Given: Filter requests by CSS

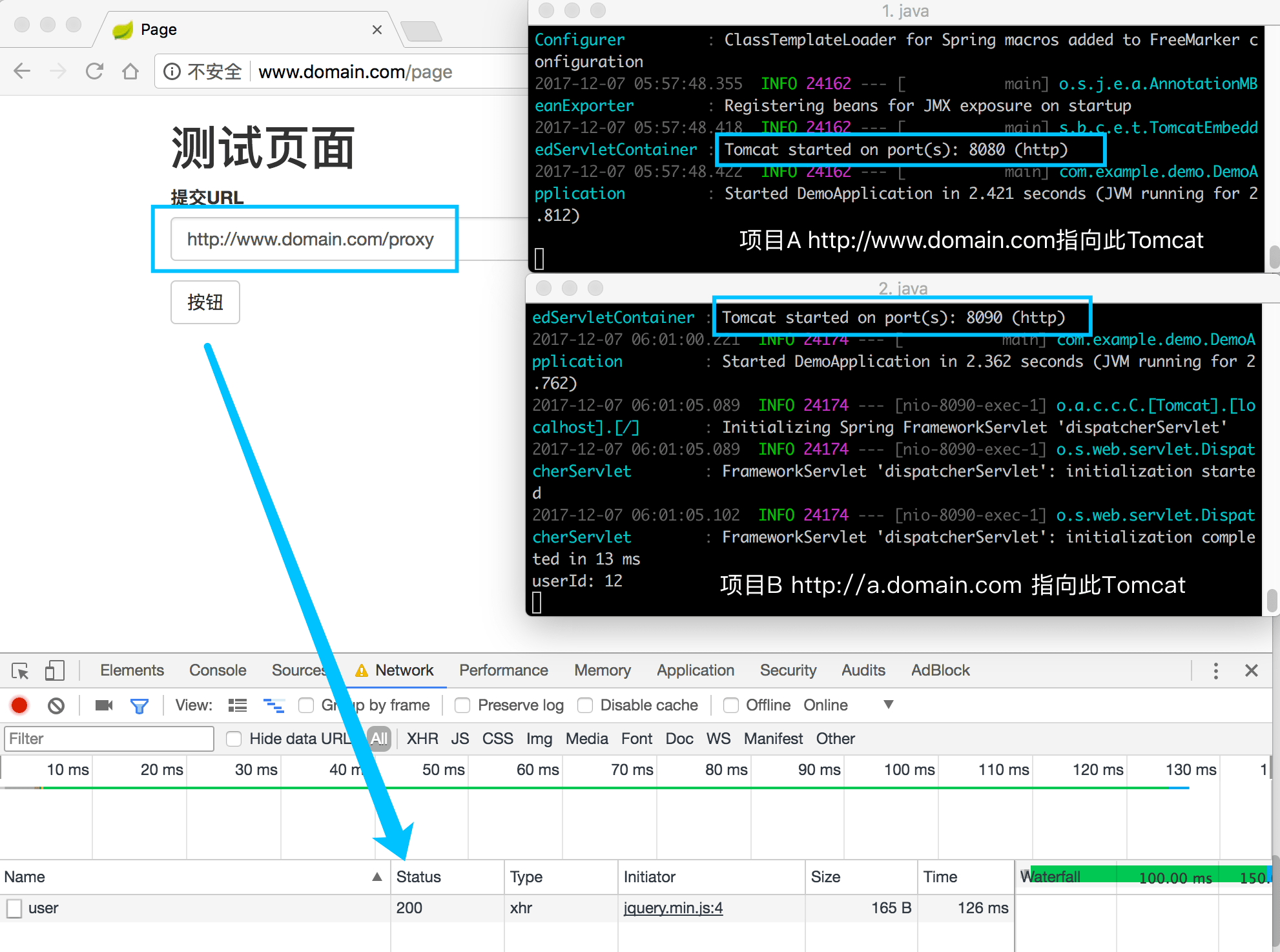Looking at the screenshot, I should click(497, 739).
